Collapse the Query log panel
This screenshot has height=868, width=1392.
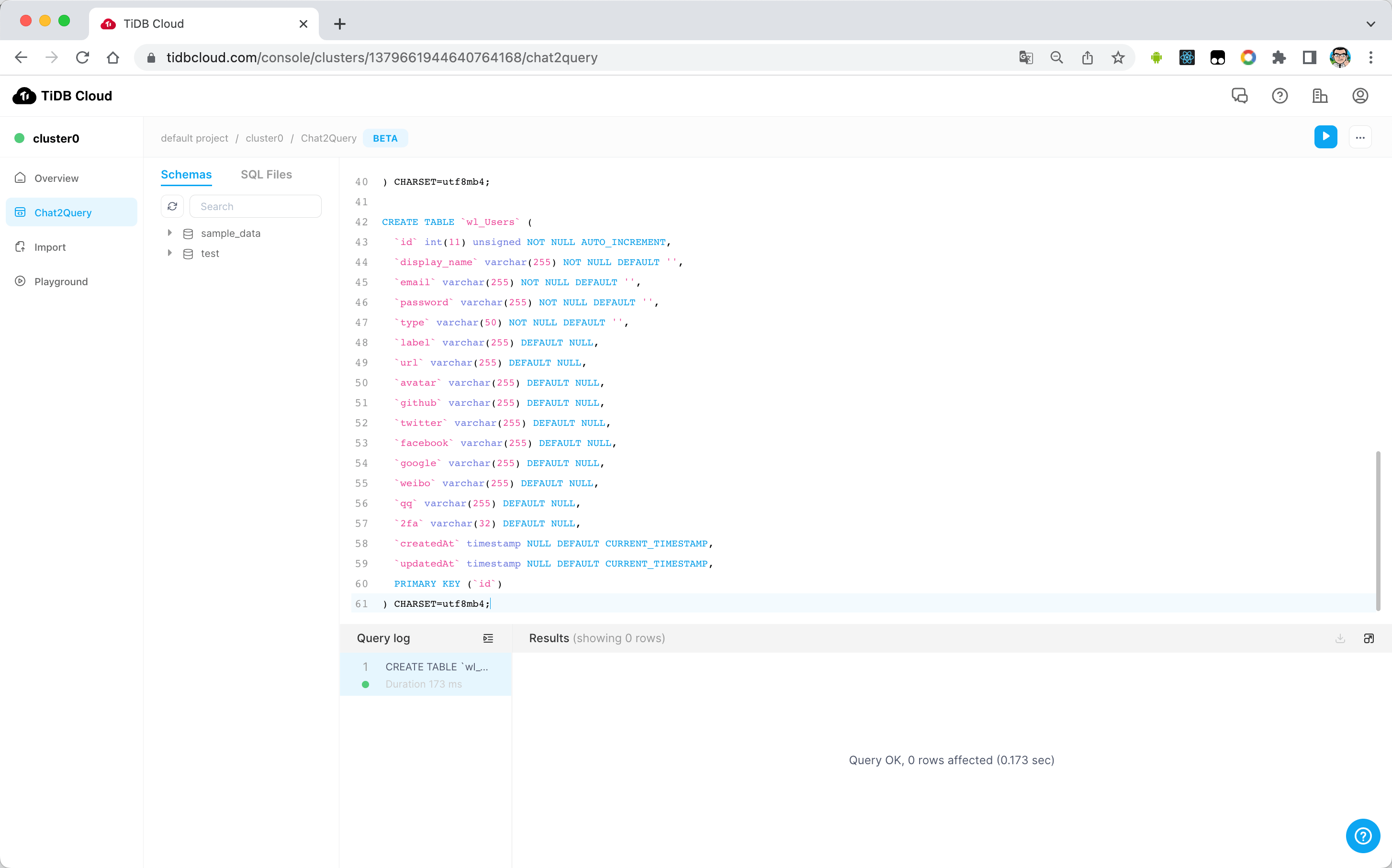[x=488, y=638]
